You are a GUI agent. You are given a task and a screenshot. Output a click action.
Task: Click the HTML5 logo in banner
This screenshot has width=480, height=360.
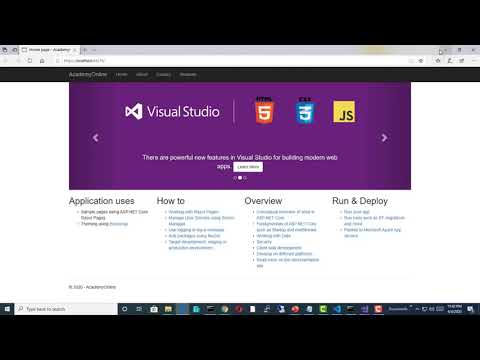(265, 110)
